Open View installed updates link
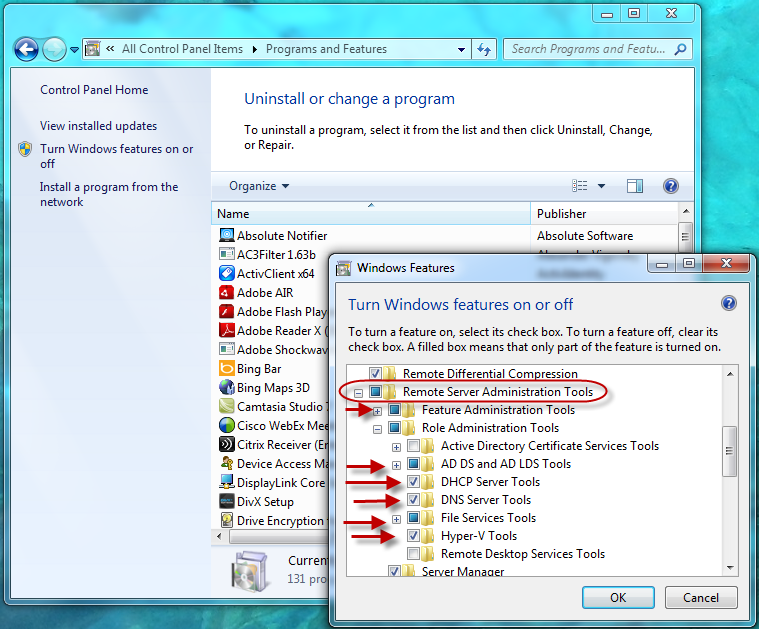759x629 pixels. (98, 126)
